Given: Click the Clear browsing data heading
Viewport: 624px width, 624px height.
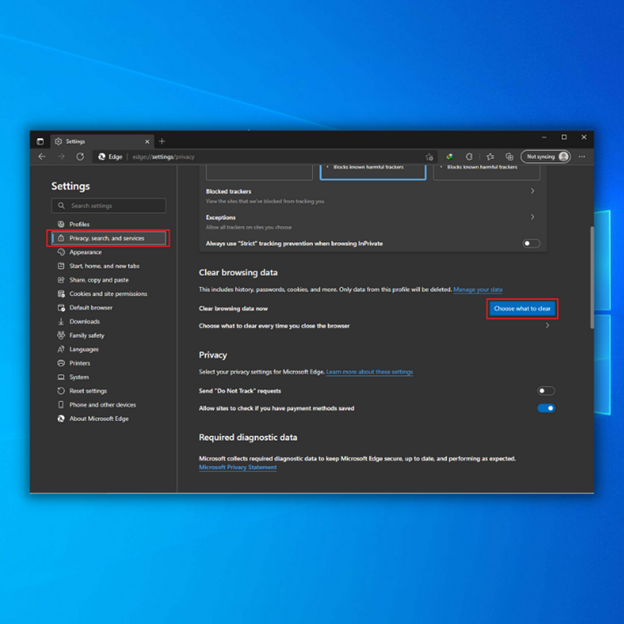Looking at the screenshot, I should pos(238,273).
